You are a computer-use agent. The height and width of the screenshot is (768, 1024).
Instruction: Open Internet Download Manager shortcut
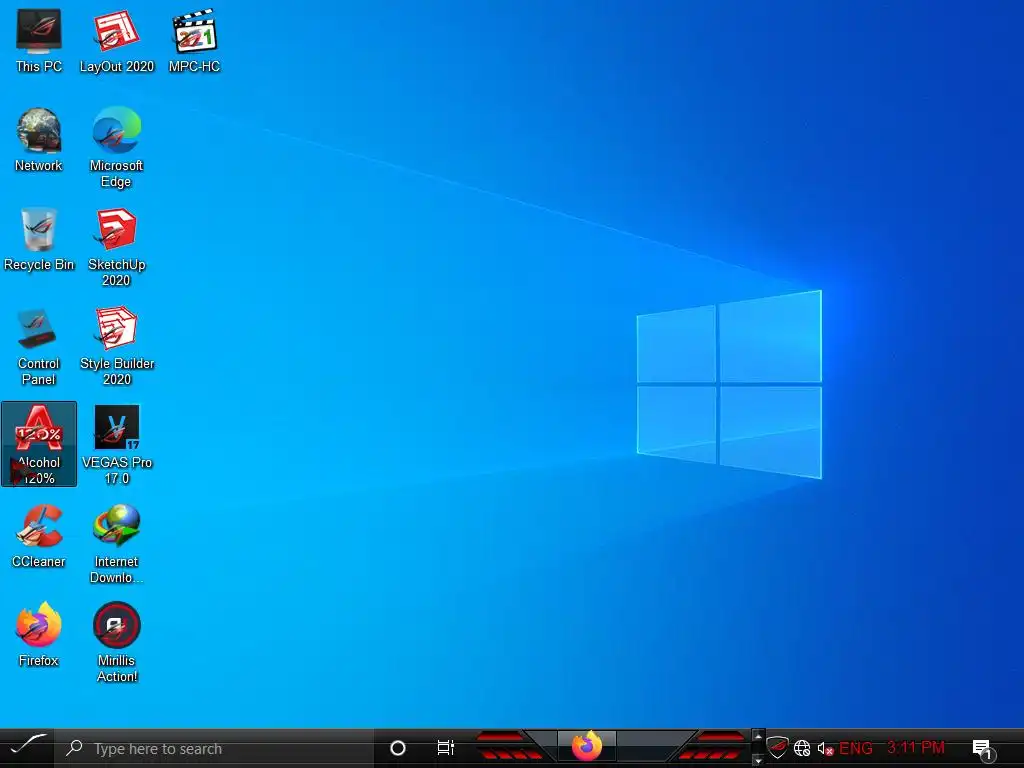pyautogui.click(x=116, y=545)
